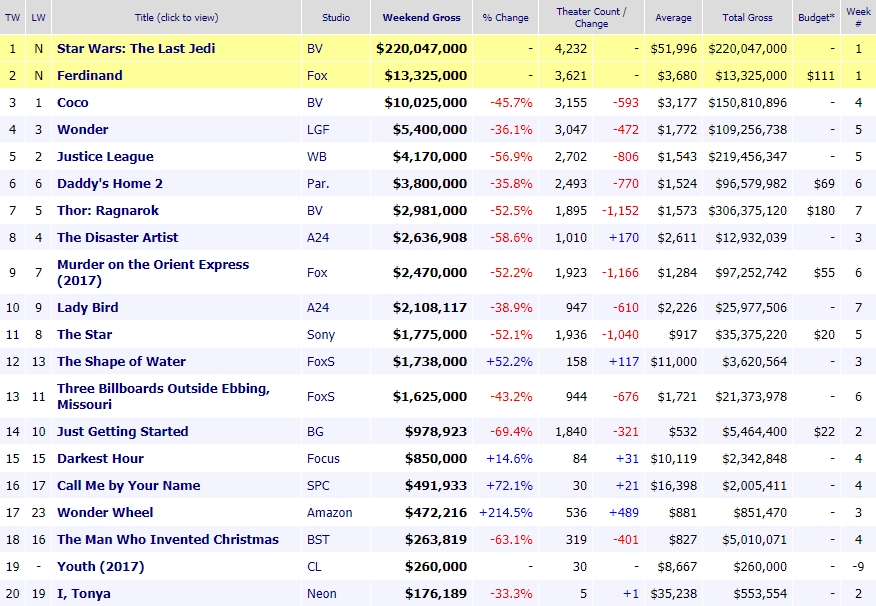Sort by TW column header

[12, 17]
